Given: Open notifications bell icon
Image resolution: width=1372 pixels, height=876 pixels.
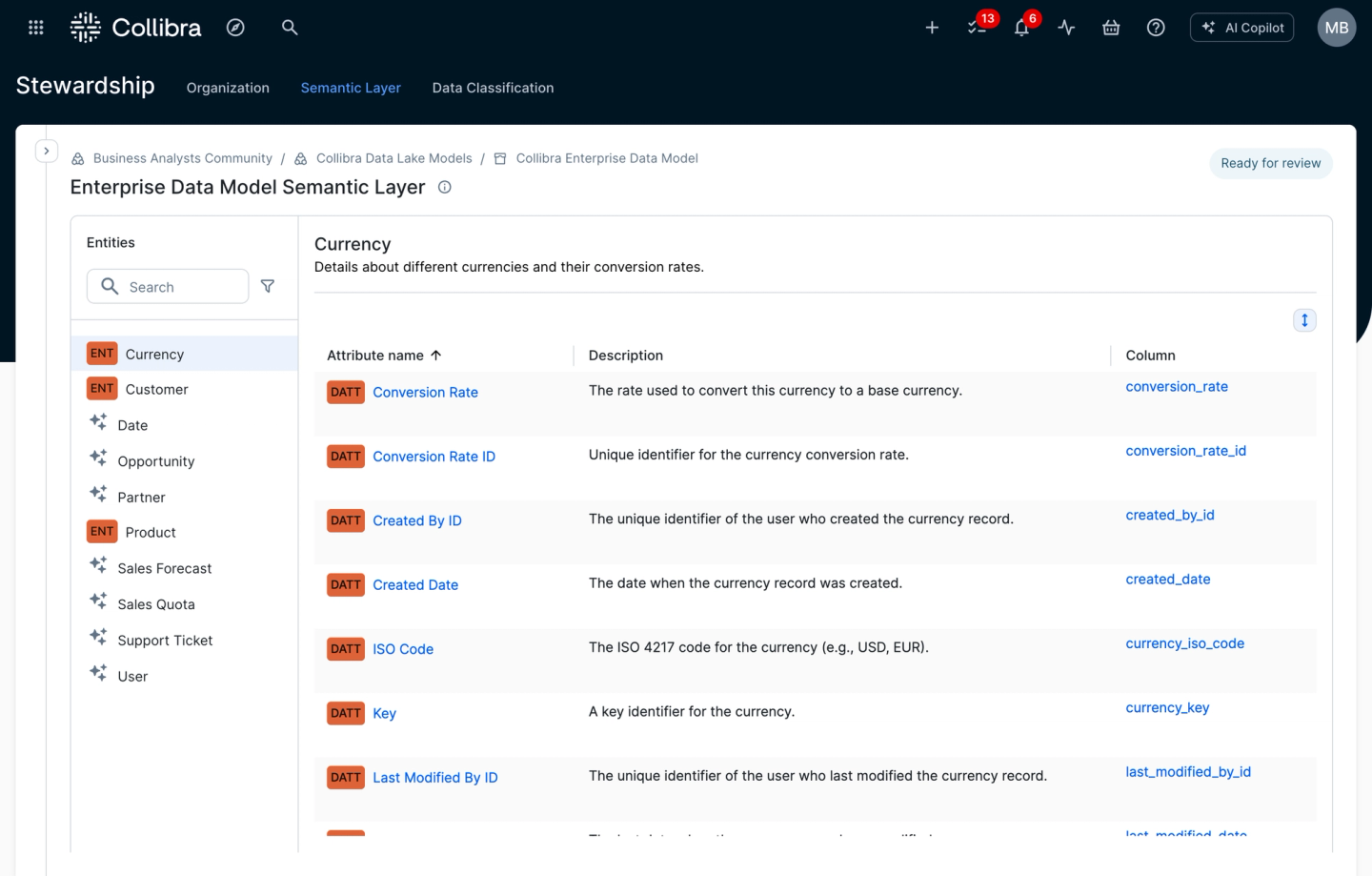Looking at the screenshot, I should click(1021, 28).
